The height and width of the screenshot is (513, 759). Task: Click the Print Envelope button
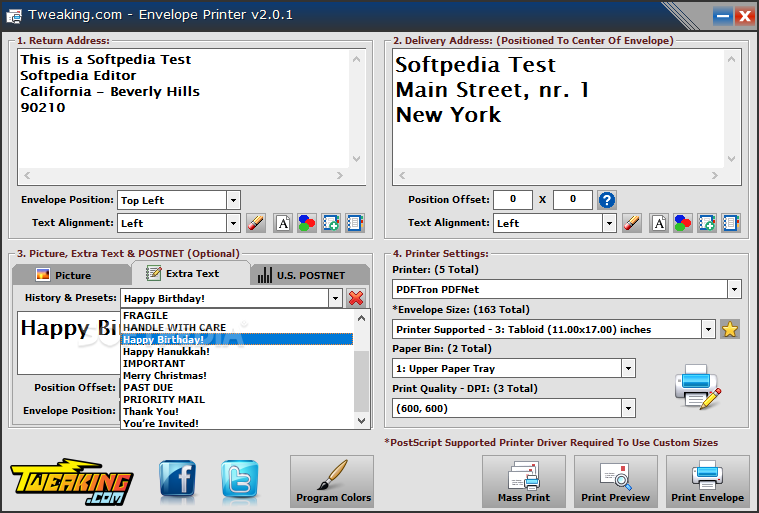tap(708, 482)
